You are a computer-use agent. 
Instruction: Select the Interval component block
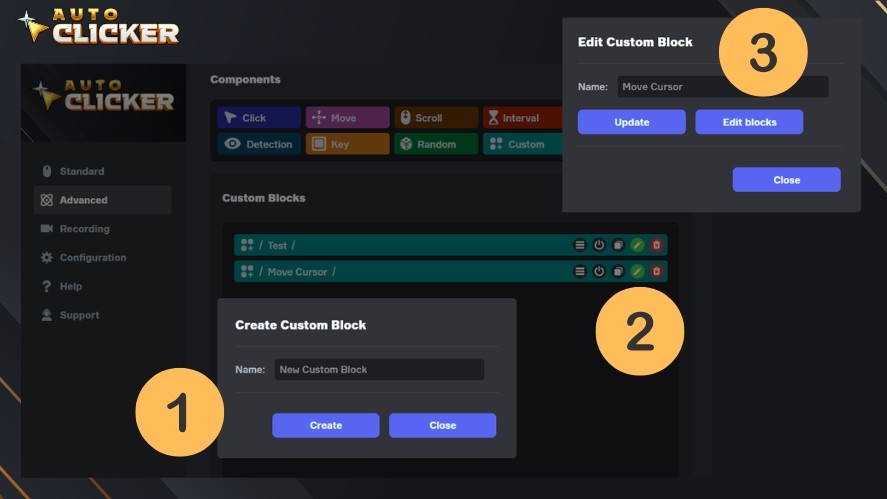(x=523, y=118)
